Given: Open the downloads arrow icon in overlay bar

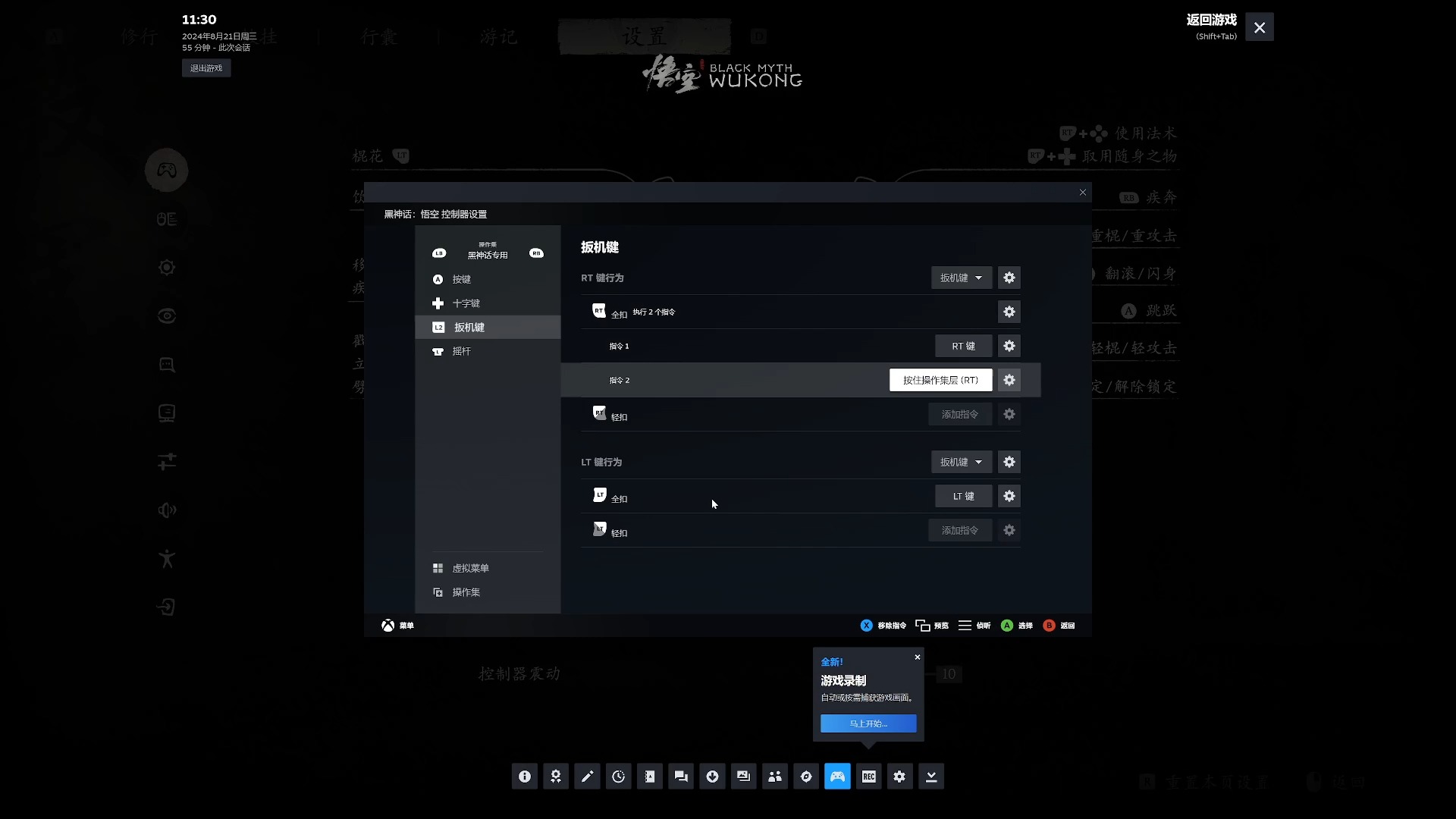Looking at the screenshot, I should coord(712,777).
